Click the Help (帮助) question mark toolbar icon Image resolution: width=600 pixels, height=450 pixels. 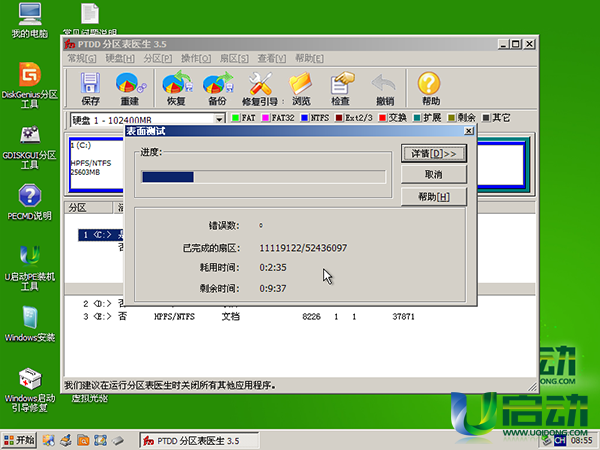430,88
